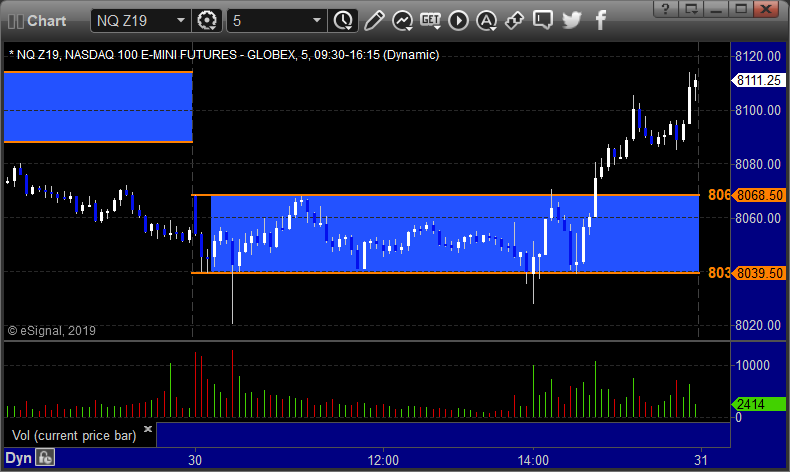This screenshot has height=472, width=790.
Task: Select the Vol (current price bar) label
Action: (74, 436)
